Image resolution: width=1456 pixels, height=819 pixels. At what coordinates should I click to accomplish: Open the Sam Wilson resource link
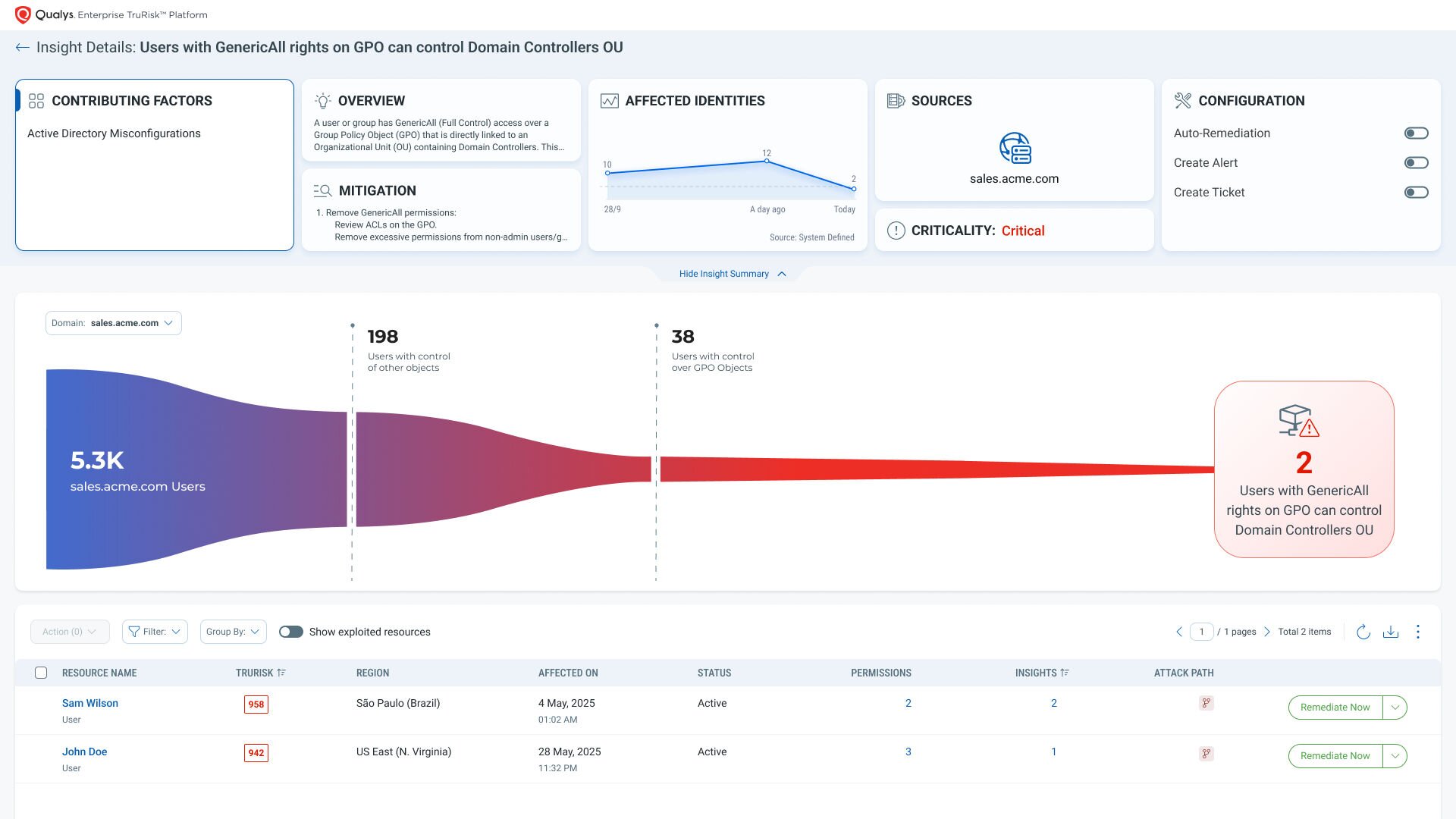[90, 703]
